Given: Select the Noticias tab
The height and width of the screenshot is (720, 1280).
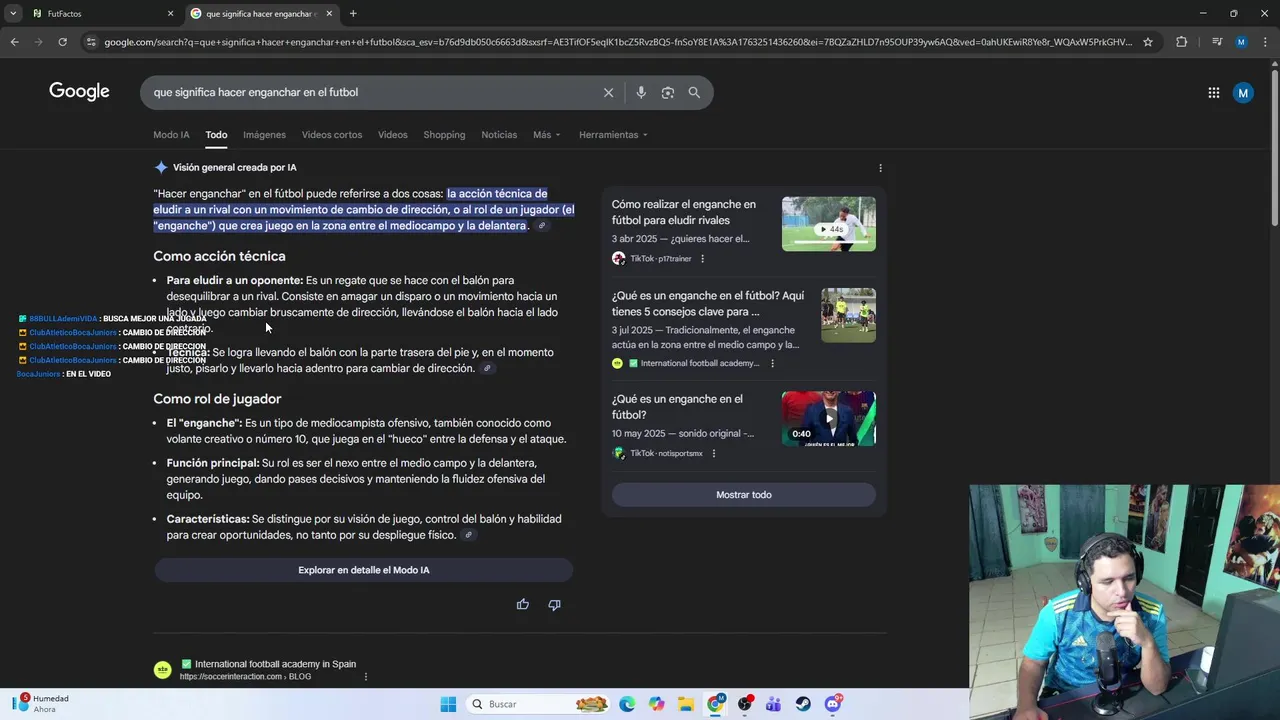Looking at the screenshot, I should click(x=499, y=135).
